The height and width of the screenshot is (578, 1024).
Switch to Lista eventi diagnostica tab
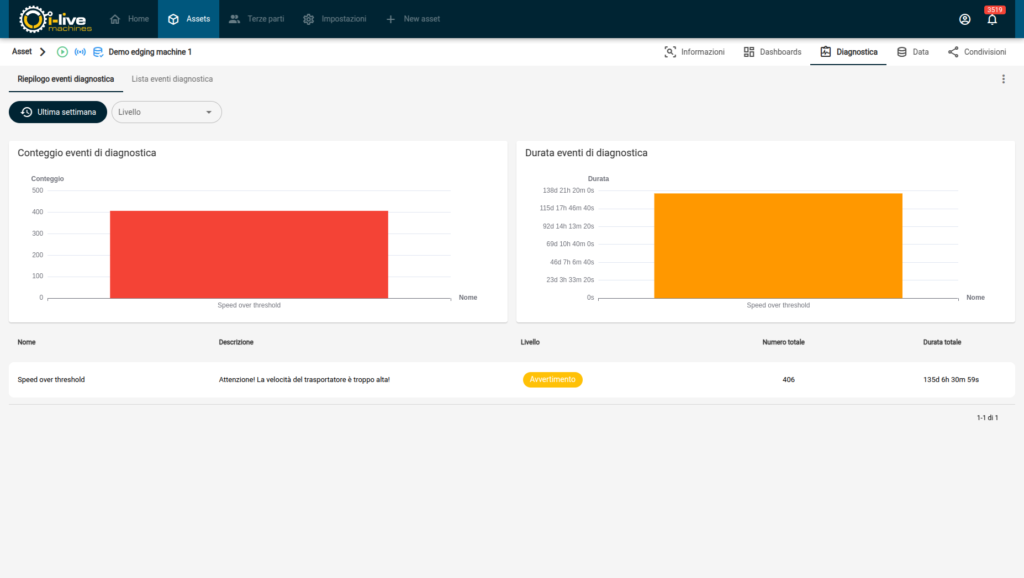(172, 79)
